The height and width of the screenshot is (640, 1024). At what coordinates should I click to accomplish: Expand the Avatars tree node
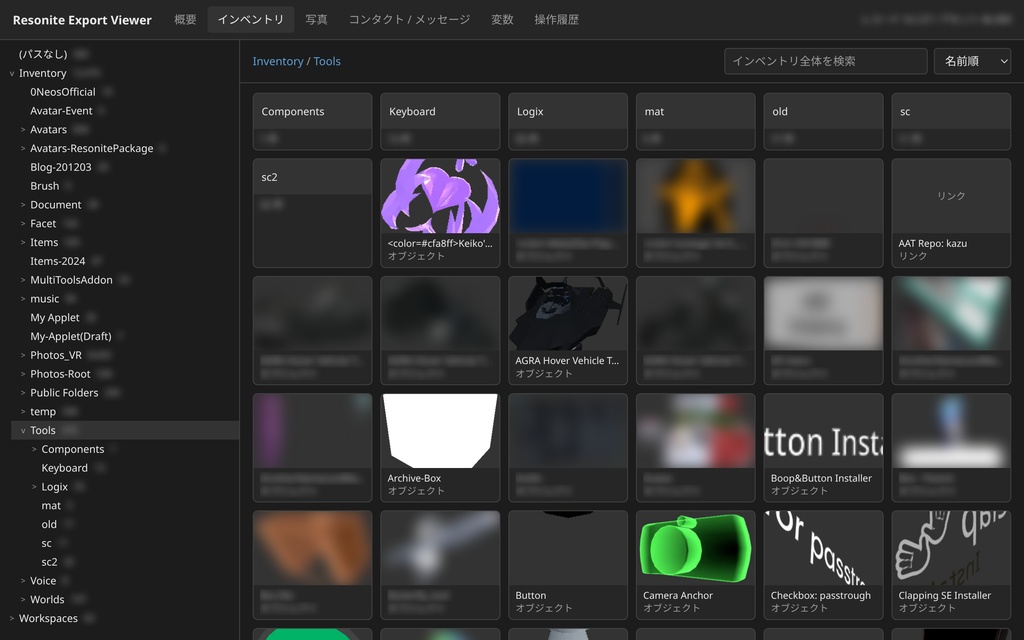point(23,130)
